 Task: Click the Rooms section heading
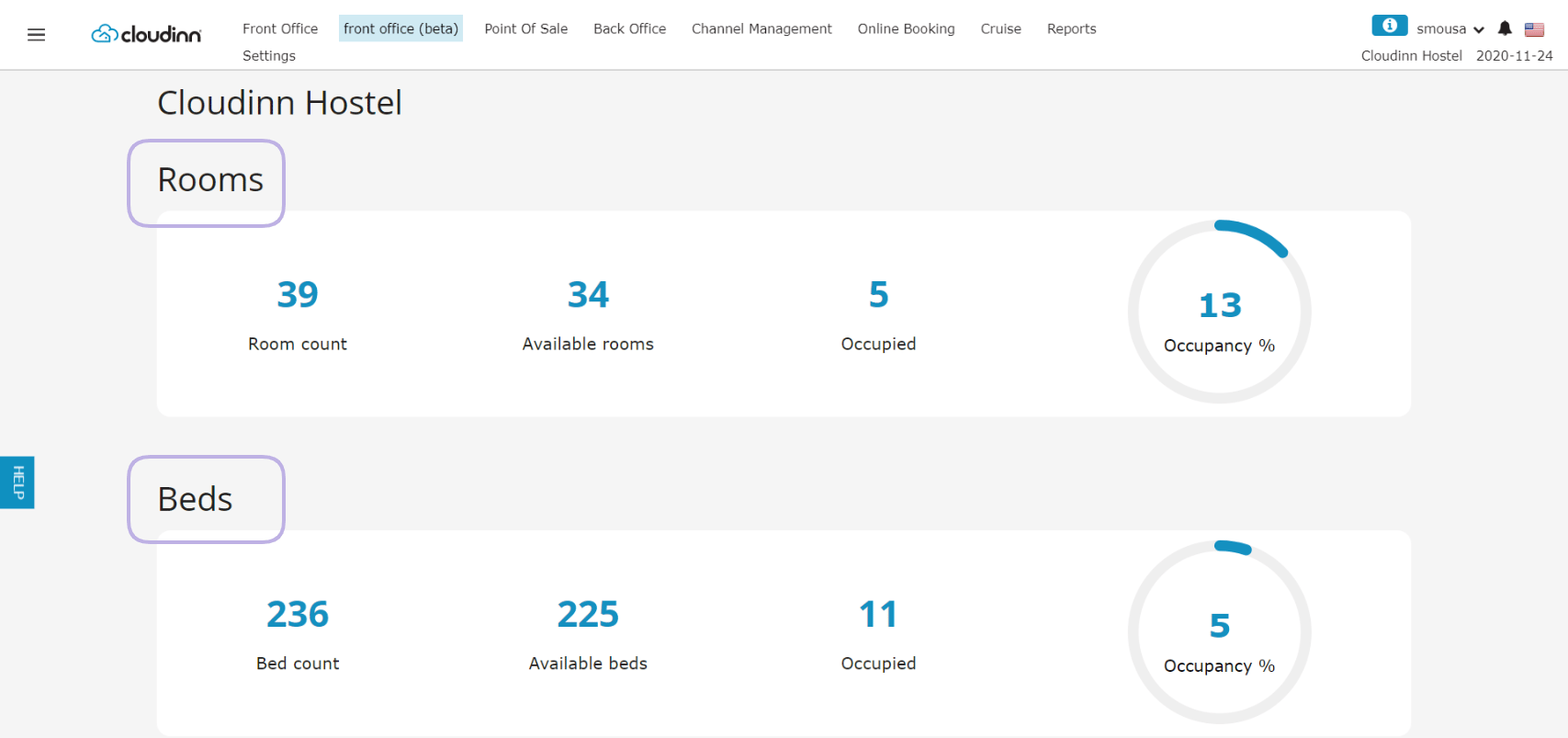pos(210,180)
